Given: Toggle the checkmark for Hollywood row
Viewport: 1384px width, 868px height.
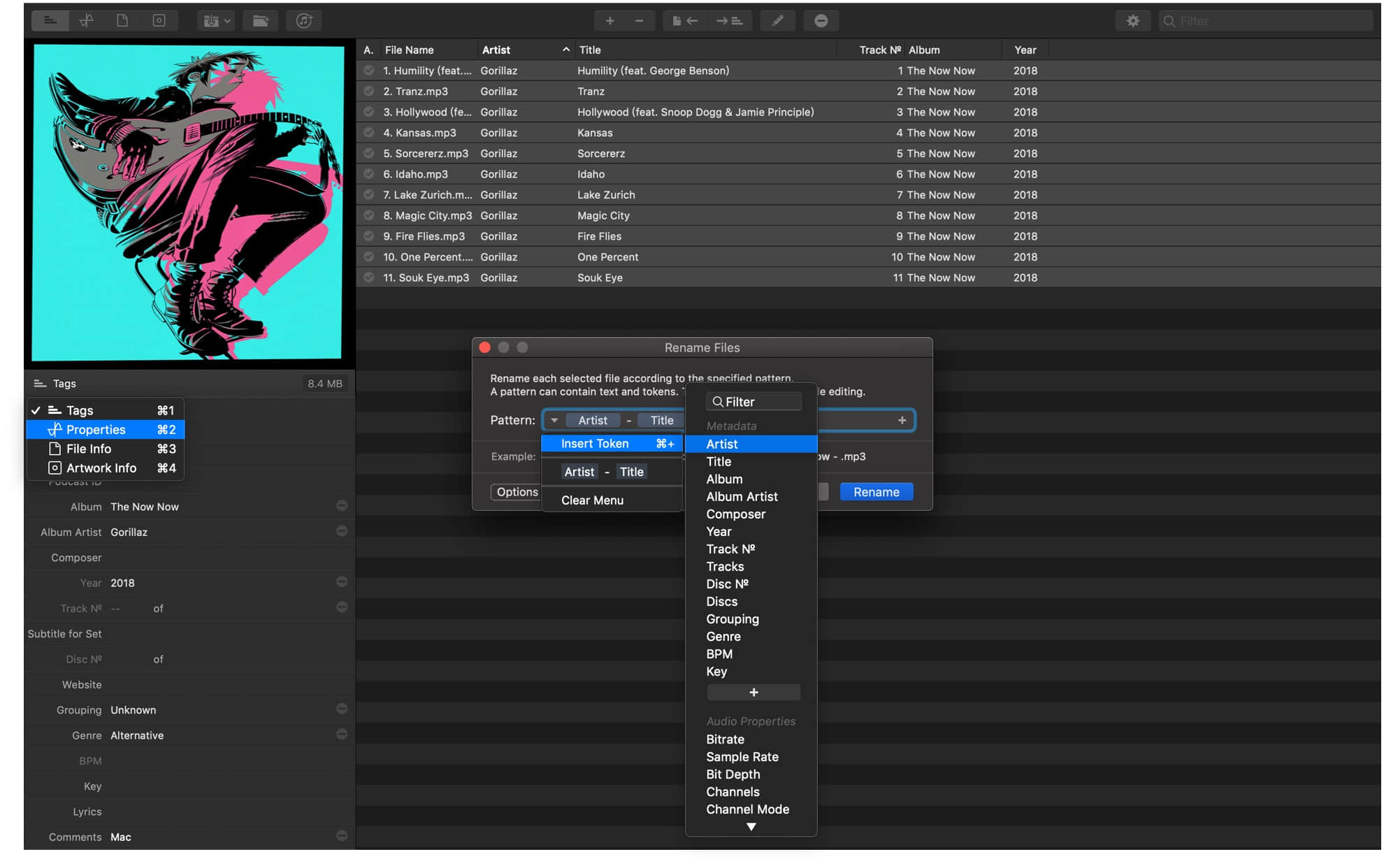Looking at the screenshot, I should pyautogui.click(x=368, y=112).
